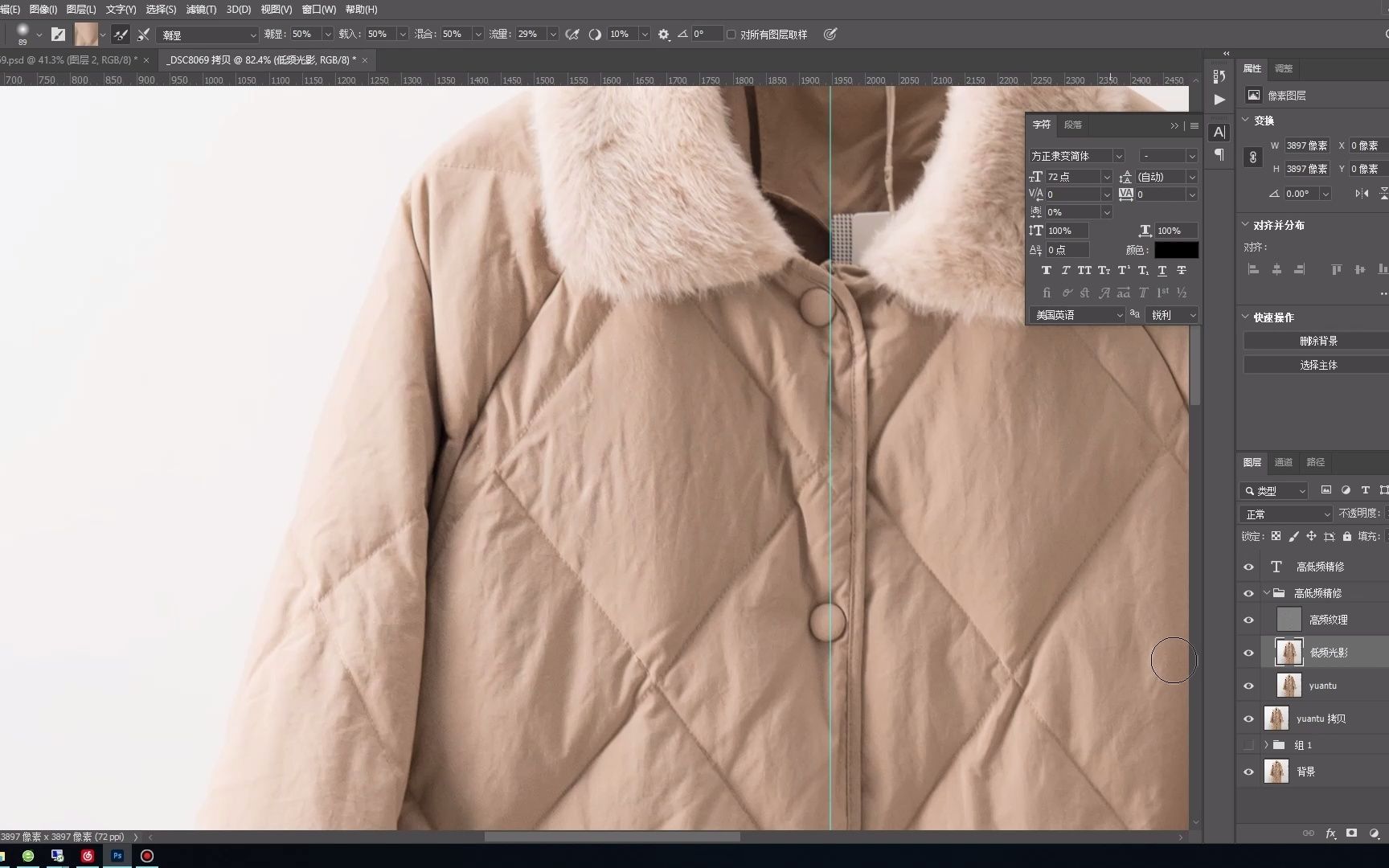1389x868 pixels.
Task: Open the language dropdown 美国英语
Action: 1077,315
